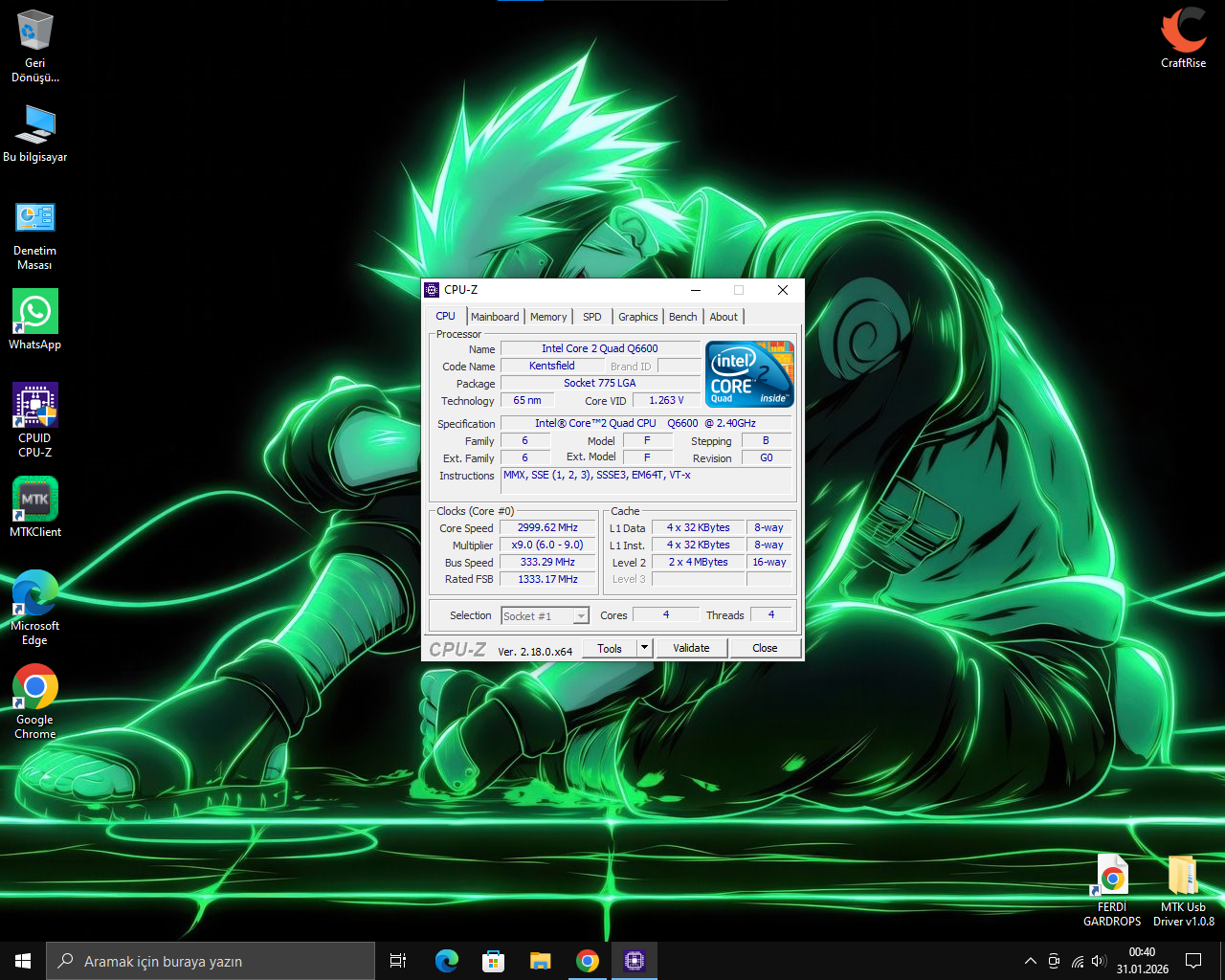Show hidden system tray icons
The image size is (1225, 980).
point(1031,961)
